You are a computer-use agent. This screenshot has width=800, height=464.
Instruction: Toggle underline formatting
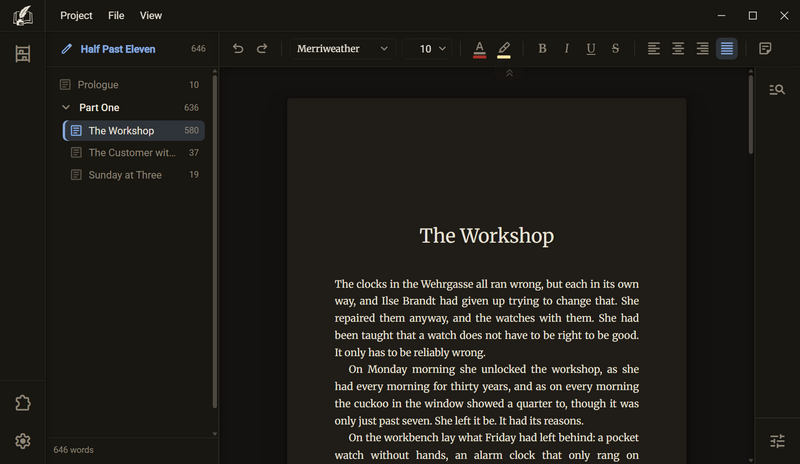591,48
